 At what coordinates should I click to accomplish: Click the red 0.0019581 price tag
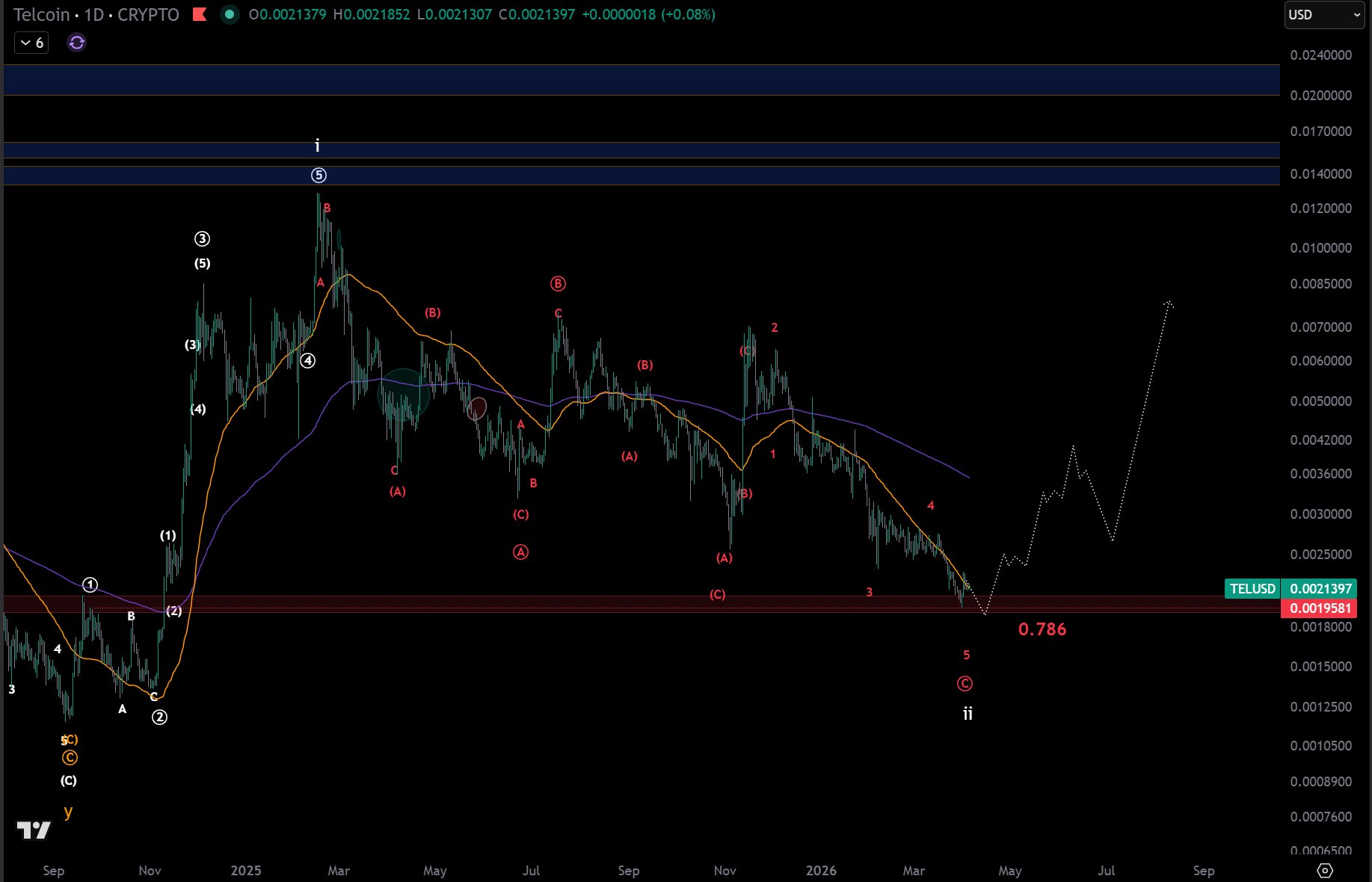(x=1320, y=608)
